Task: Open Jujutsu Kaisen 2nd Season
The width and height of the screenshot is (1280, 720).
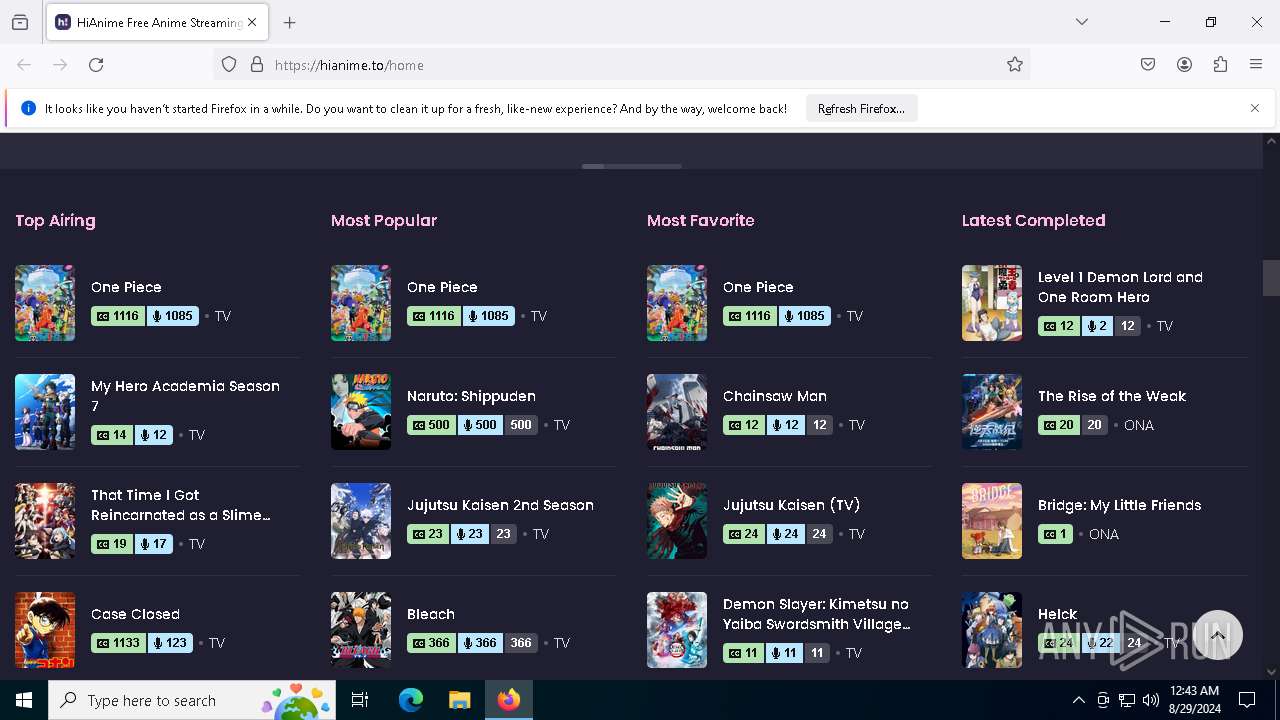Action: tap(500, 505)
